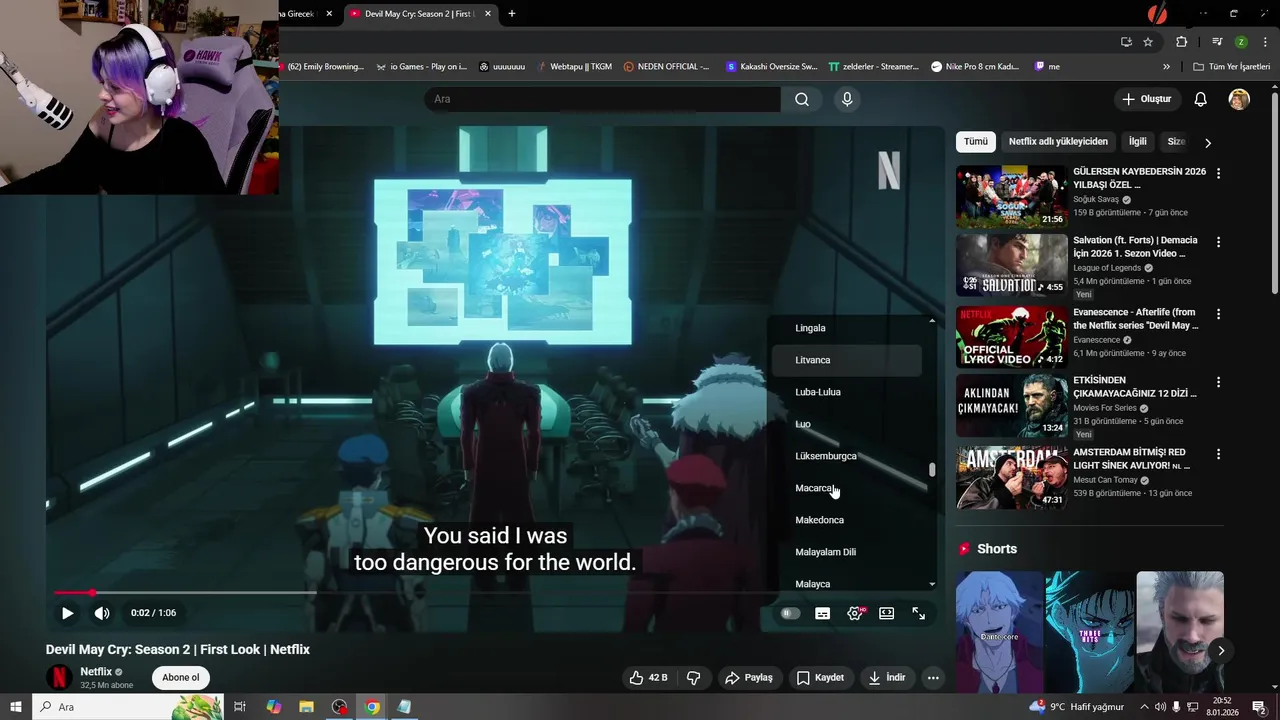The image size is (1280, 720).
Task: Select the Tümü filter chip
Action: coord(975,142)
